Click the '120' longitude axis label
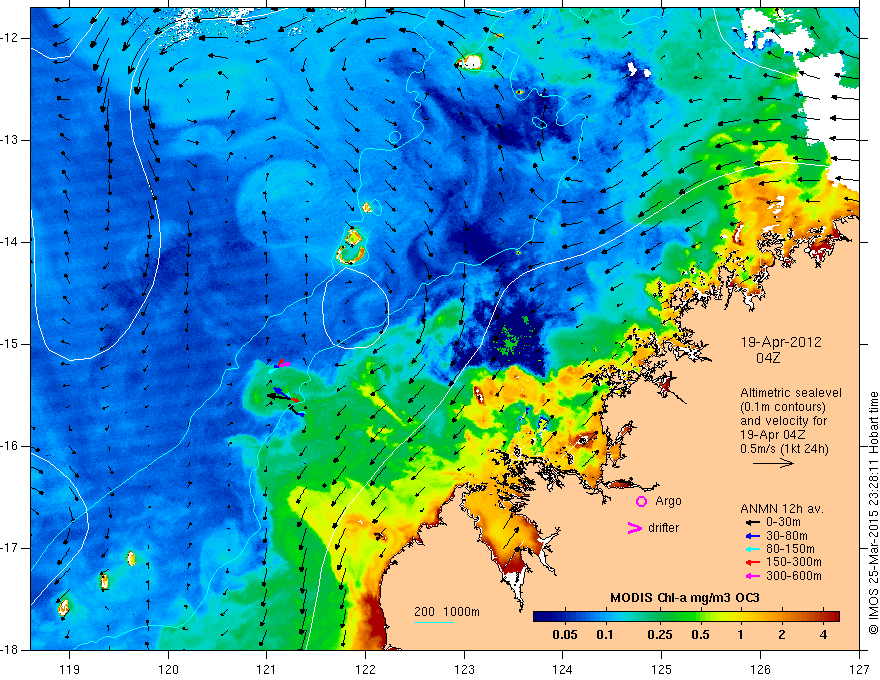 click(168, 669)
